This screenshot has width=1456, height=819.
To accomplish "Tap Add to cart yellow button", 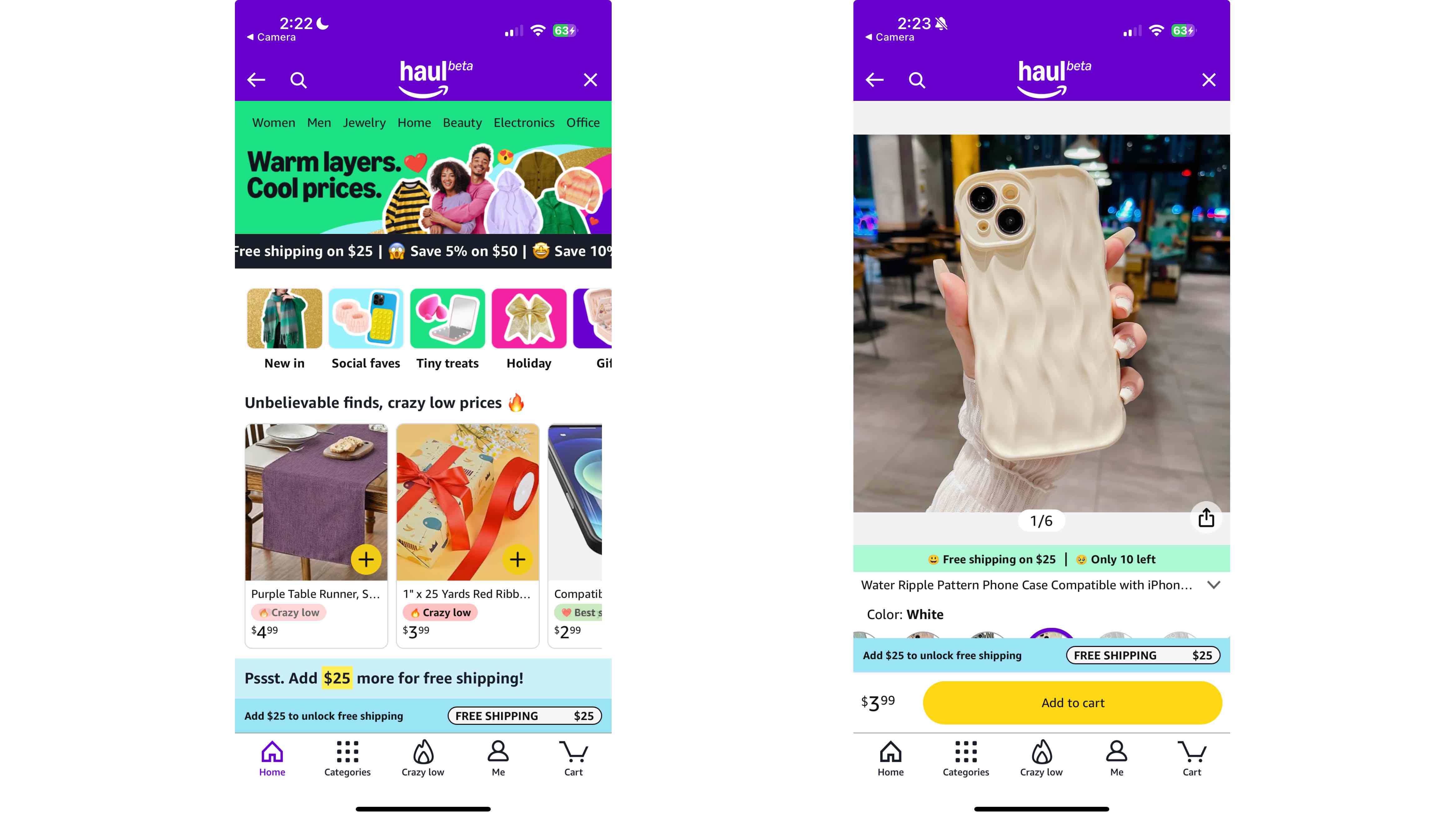I will point(1072,702).
